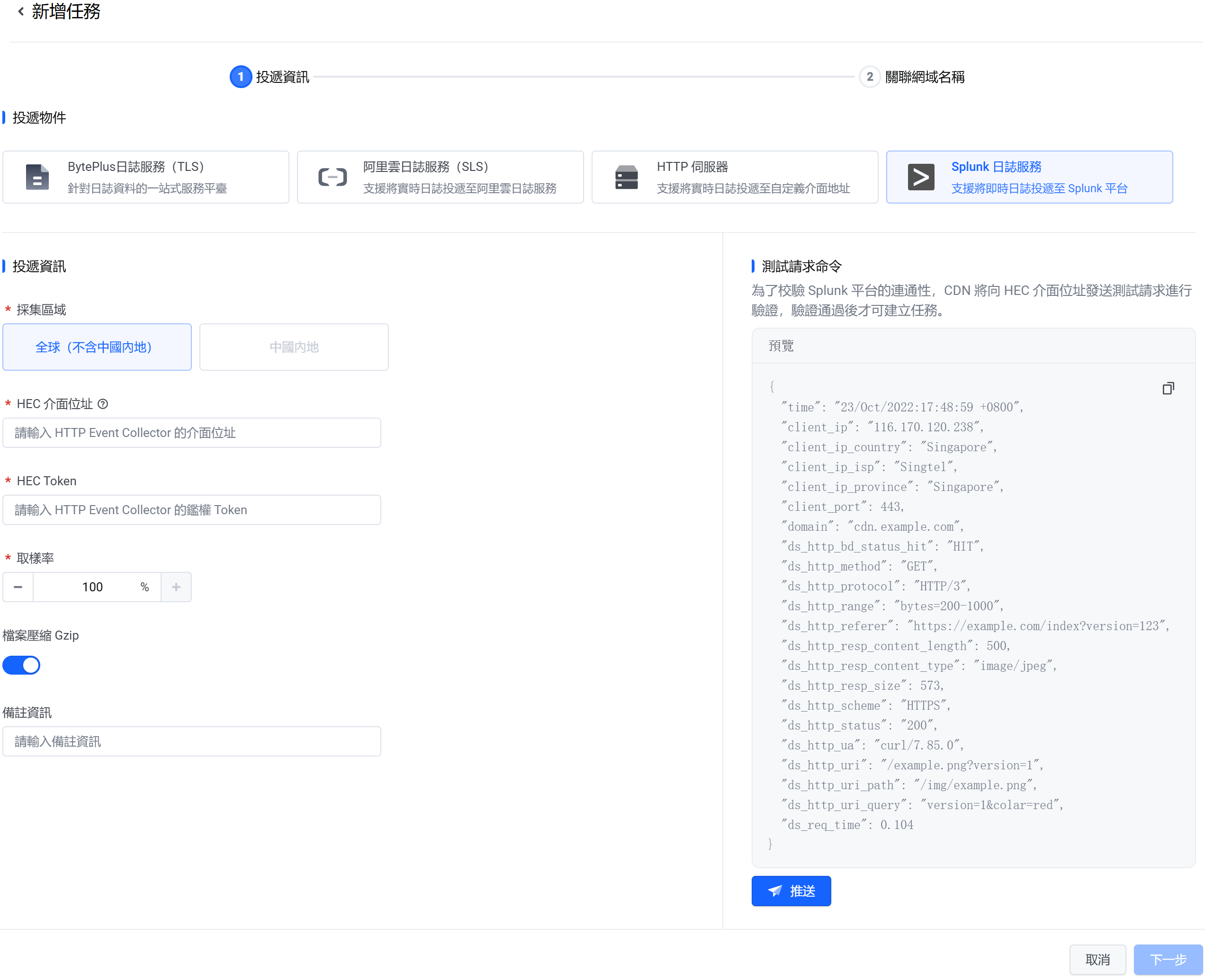
Task: Click the back arrow beside 新增任務
Action: point(21,11)
